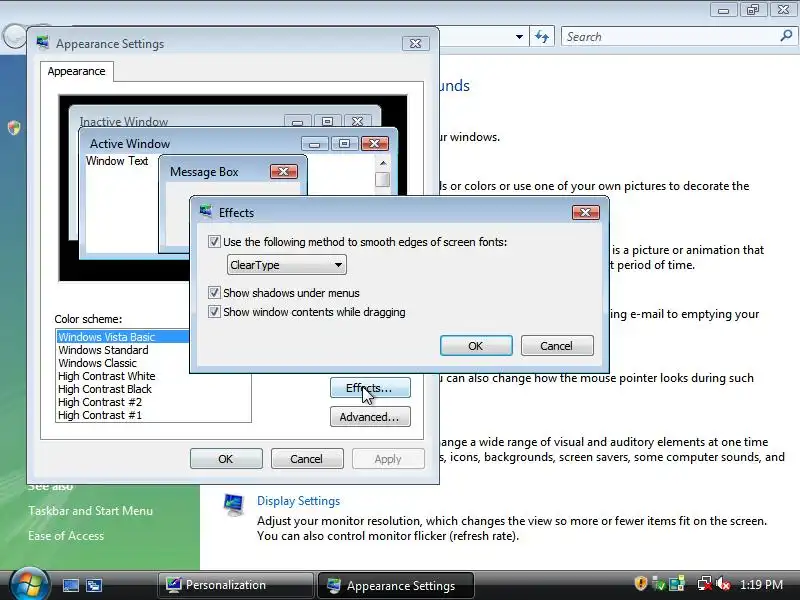
Task: Click the Show Desktop quick launch icon
Action: [x=71, y=585]
